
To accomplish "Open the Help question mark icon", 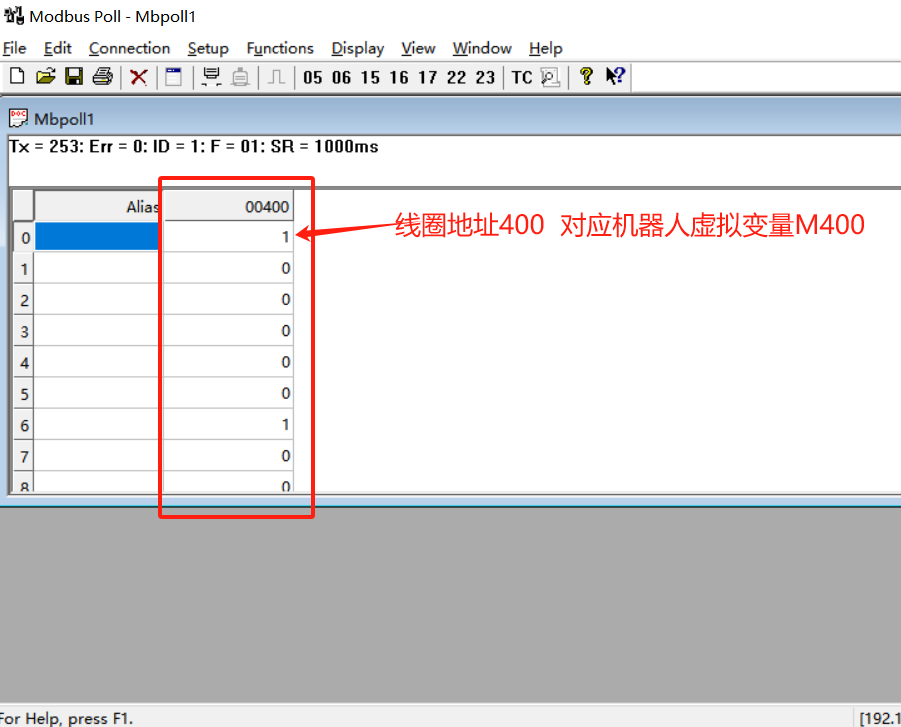I will (586, 77).
